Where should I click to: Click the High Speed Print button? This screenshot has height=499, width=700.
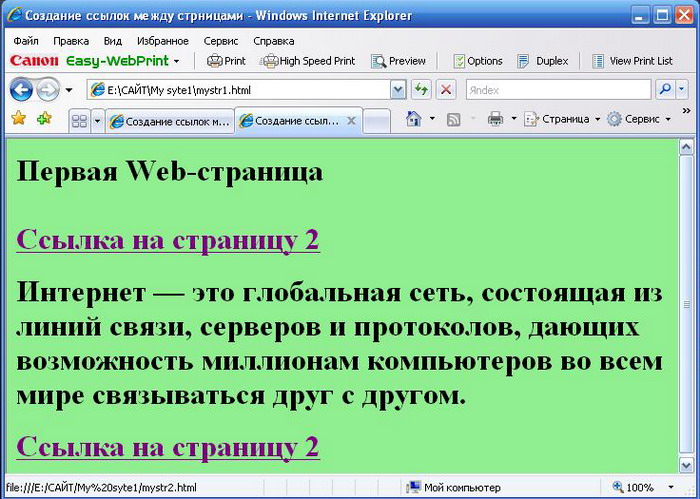click(x=308, y=61)
